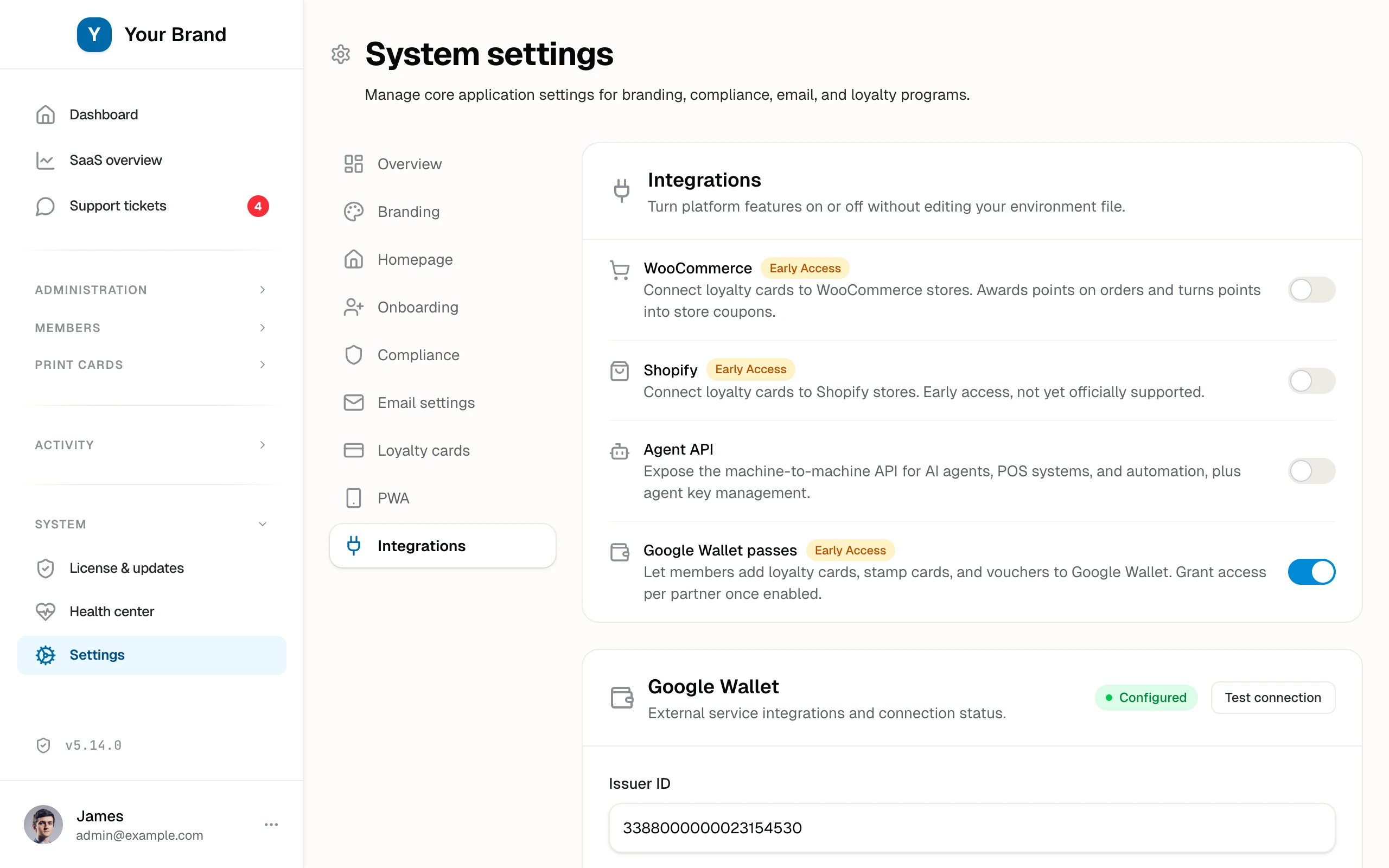Viewport: 1389px width, 868px height.
Task: Click the Issuer ID input field
Action: (972, 828)
